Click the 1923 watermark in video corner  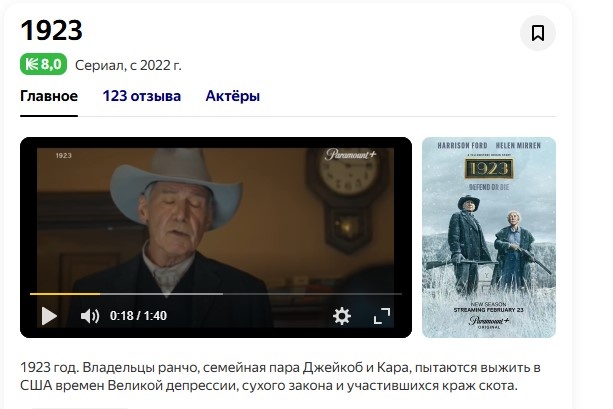(63, 156)
